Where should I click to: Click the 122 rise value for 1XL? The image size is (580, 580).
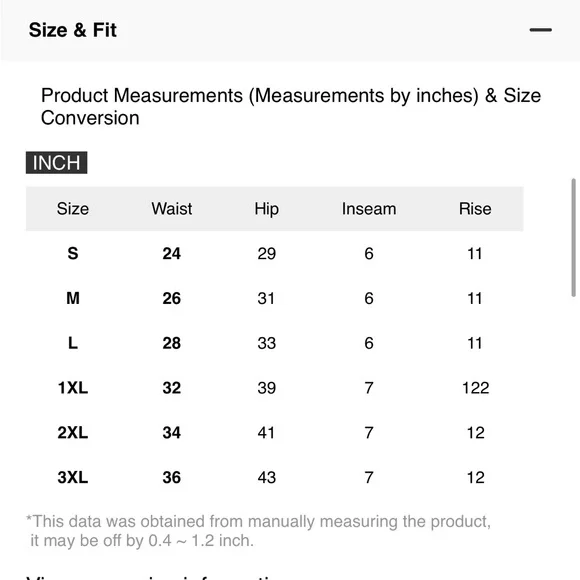point(476,388)
